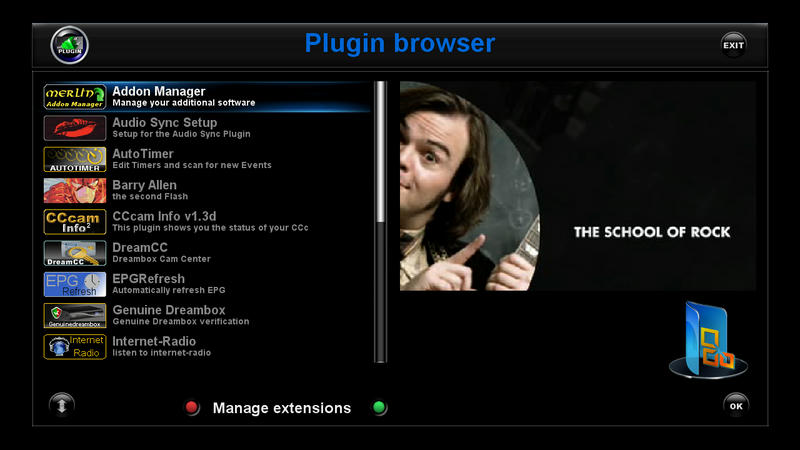Click the Barry Allen Flash icon
The height and width of the screenshot is (450, 800).
[x=75, y=190]
